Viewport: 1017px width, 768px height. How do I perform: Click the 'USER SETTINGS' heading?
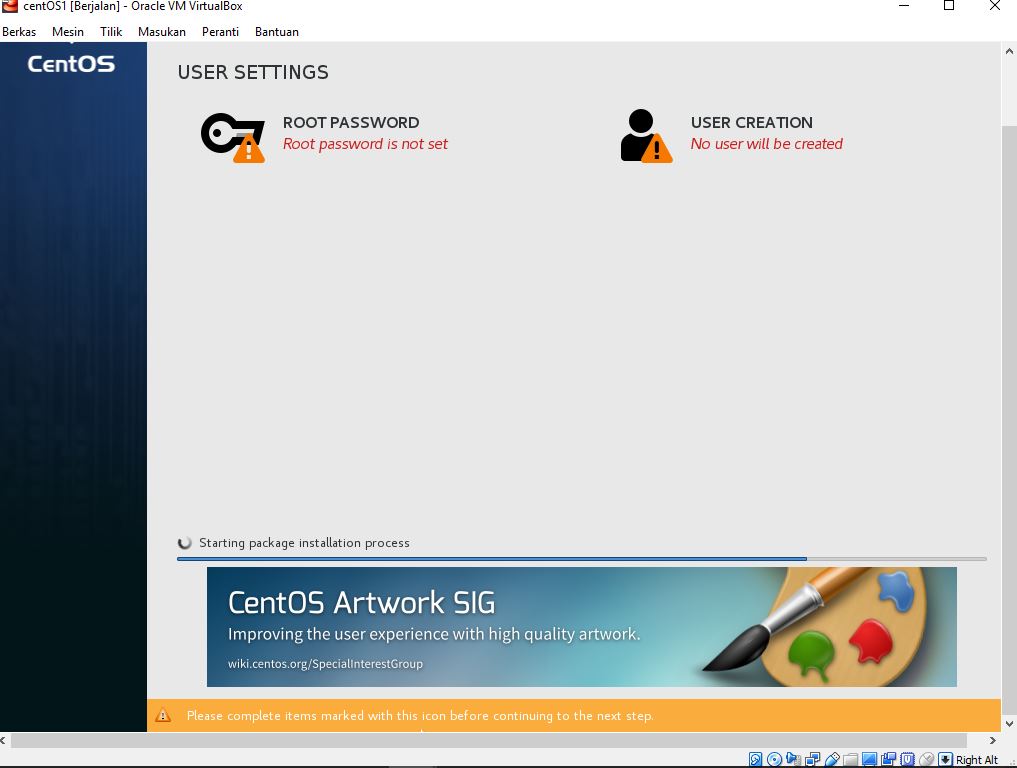[x=253, y=72]
